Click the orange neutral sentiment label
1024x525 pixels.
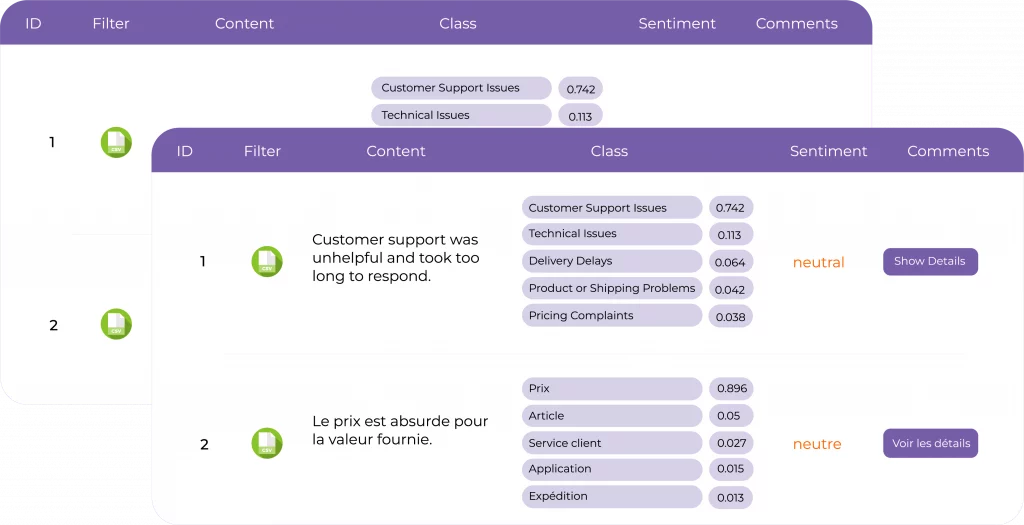818,262
